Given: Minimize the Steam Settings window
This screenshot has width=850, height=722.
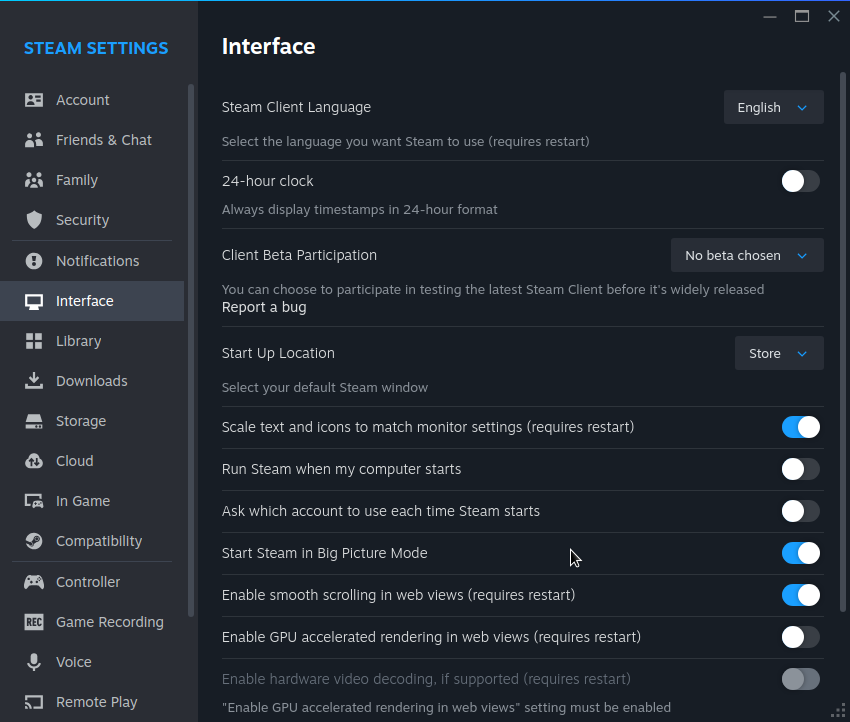Looking at the screenshot, I should 770,17.
